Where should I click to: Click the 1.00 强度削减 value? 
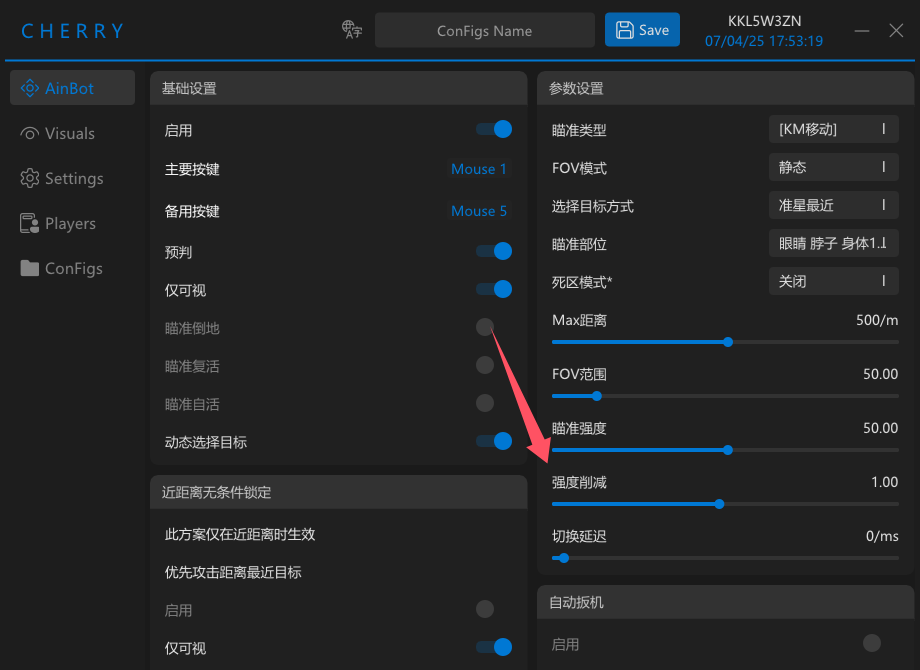pyautogui.click(x=884, y=482)
